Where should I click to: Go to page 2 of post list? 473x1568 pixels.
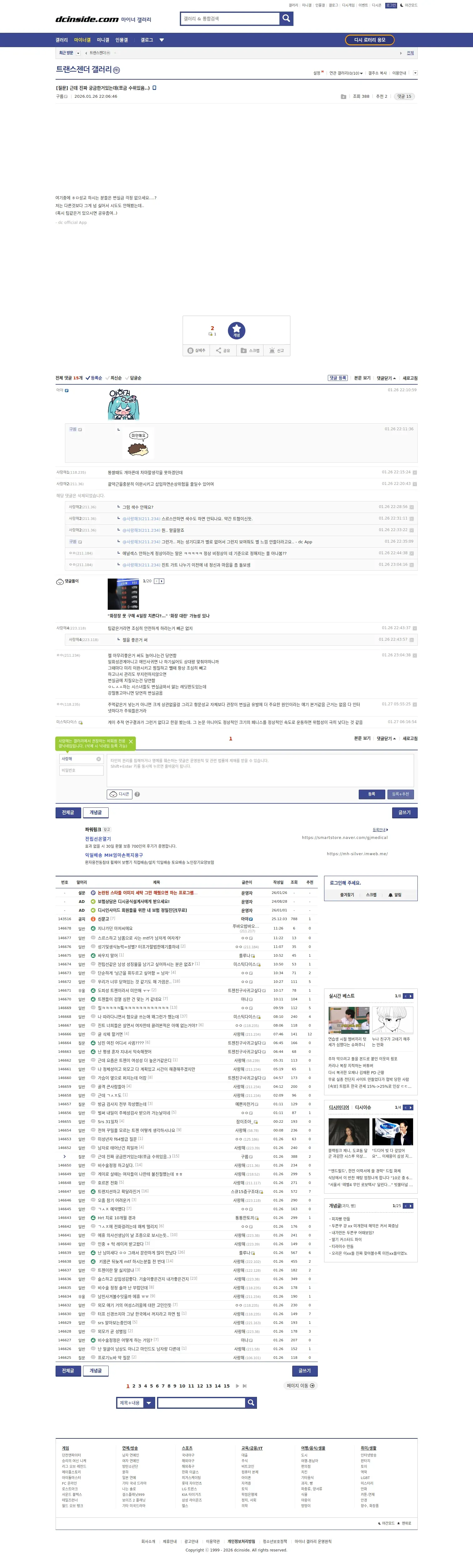coord(134,1386)
